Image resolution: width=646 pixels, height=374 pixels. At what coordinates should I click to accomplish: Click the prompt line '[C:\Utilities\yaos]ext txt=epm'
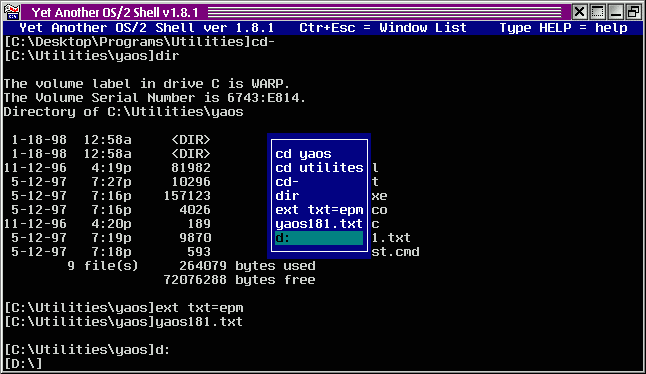pos(124,308)
